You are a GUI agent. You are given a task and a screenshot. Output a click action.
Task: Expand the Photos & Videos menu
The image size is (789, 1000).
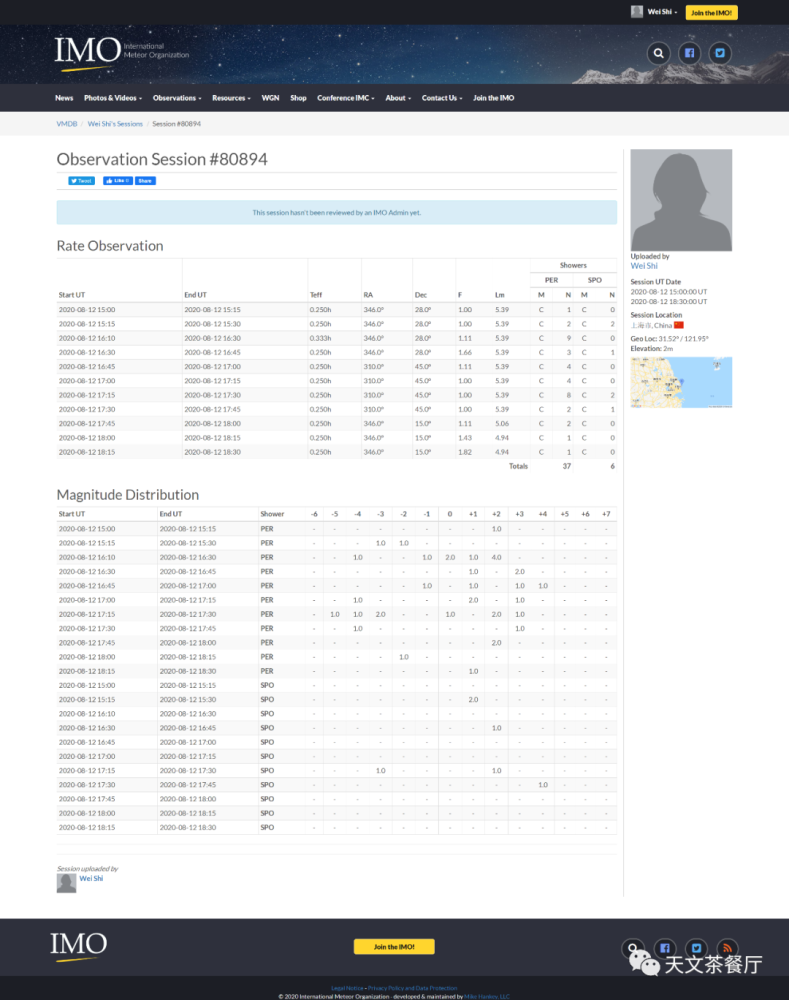[113, 98]
